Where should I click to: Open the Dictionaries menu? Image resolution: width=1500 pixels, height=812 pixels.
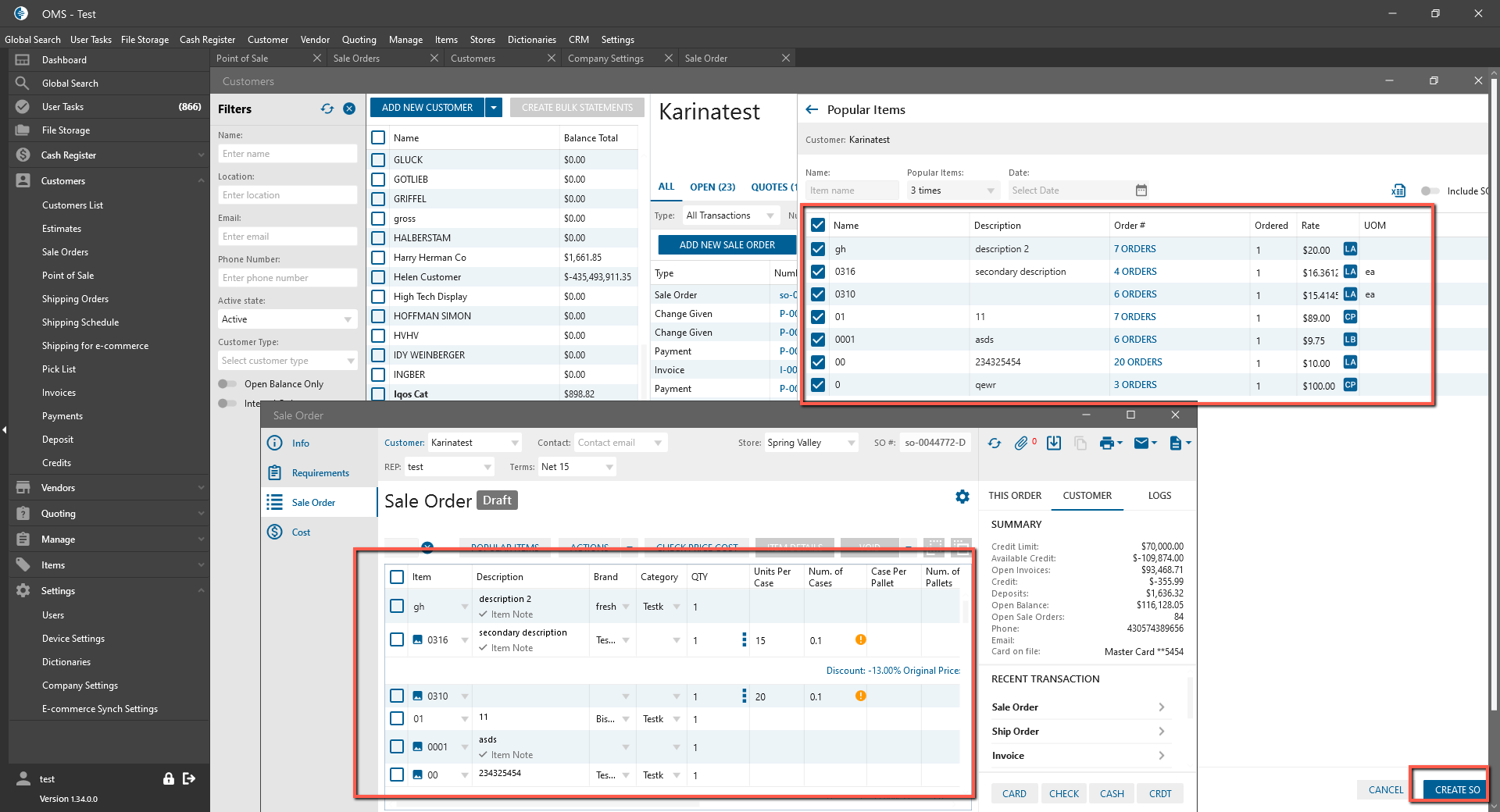point(531,40)
